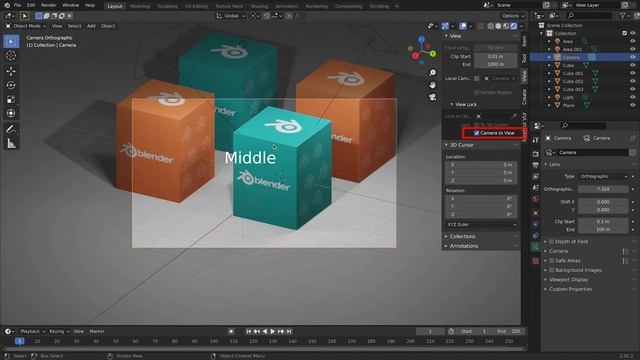Screen dimensions: 640x360
Task: Click the play animation button
Action: 273,331
